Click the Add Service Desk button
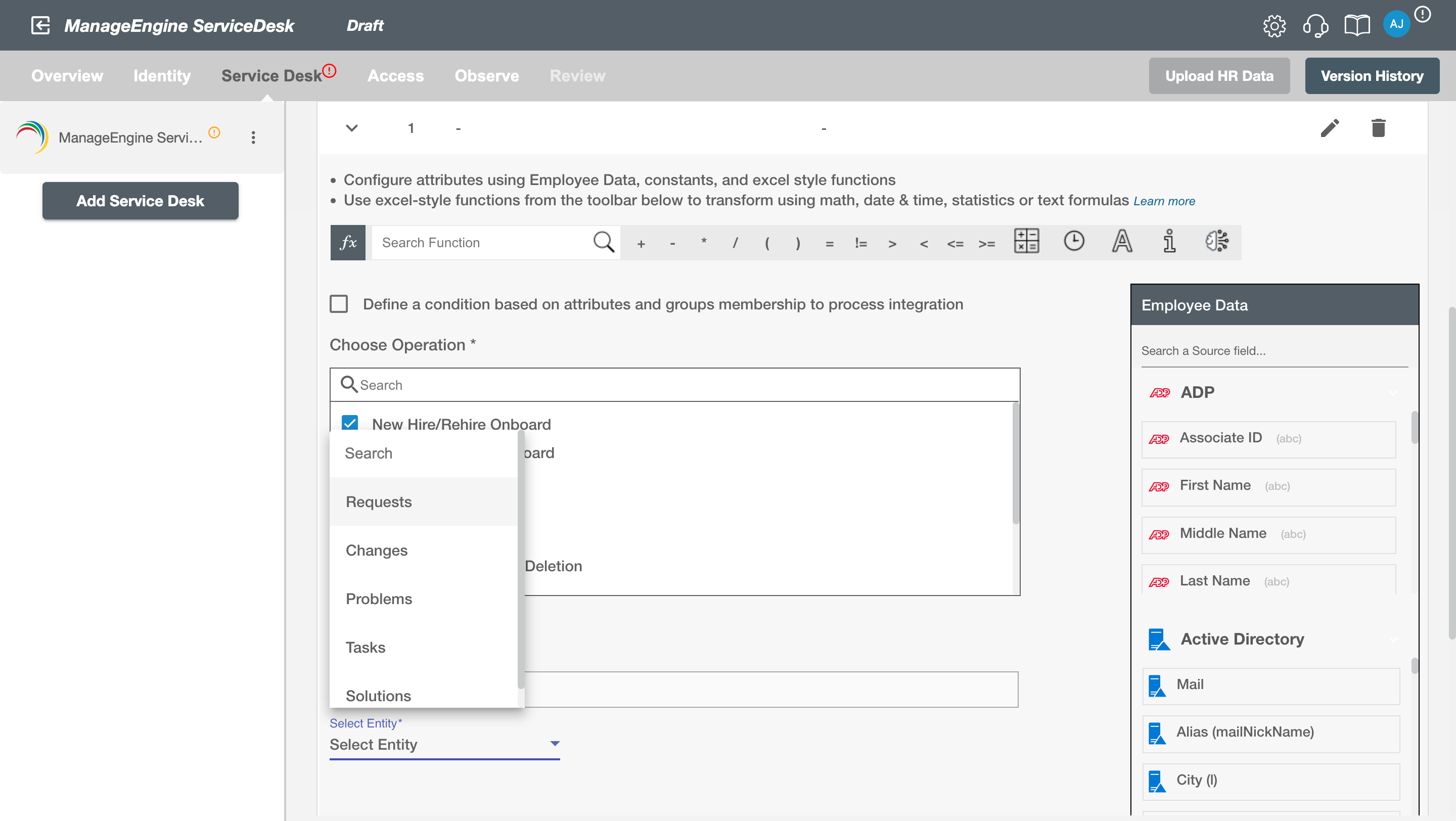Viewport: 1456px width, 821px height. click(x=140, y=201)
